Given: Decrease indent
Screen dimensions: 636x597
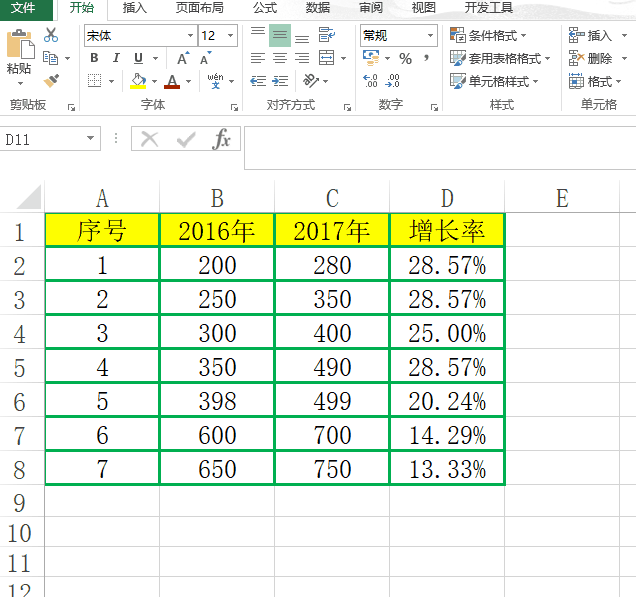Looking at the screenshot, I should [x=258, y=81].
